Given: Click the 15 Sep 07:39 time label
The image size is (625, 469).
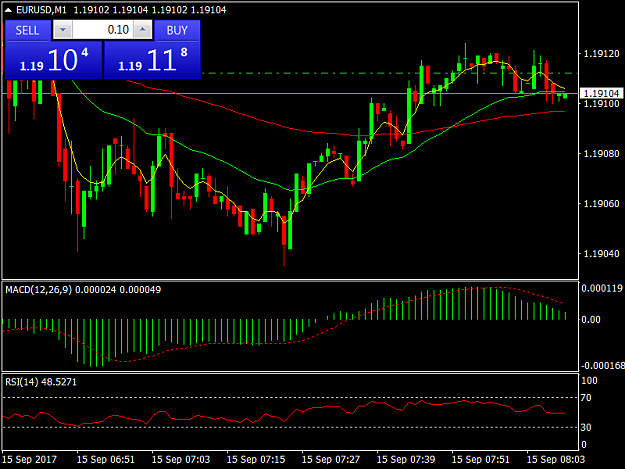Looking at the screenshot, I should pyautogui.click(x=406, y=459).
